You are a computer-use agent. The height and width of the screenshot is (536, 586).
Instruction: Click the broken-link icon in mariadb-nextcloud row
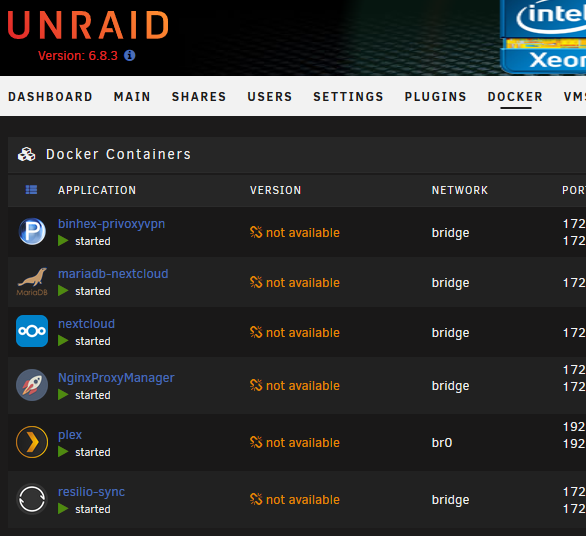click(x=256, y=282)
